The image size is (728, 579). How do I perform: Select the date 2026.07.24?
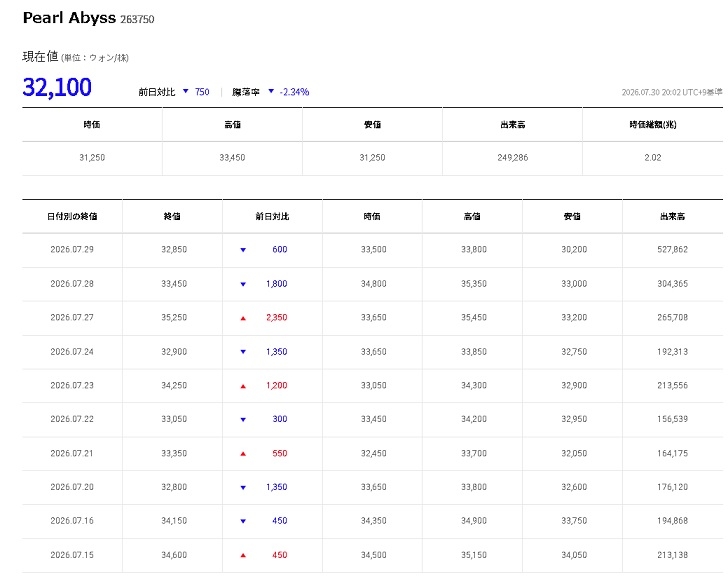[72, 352]
